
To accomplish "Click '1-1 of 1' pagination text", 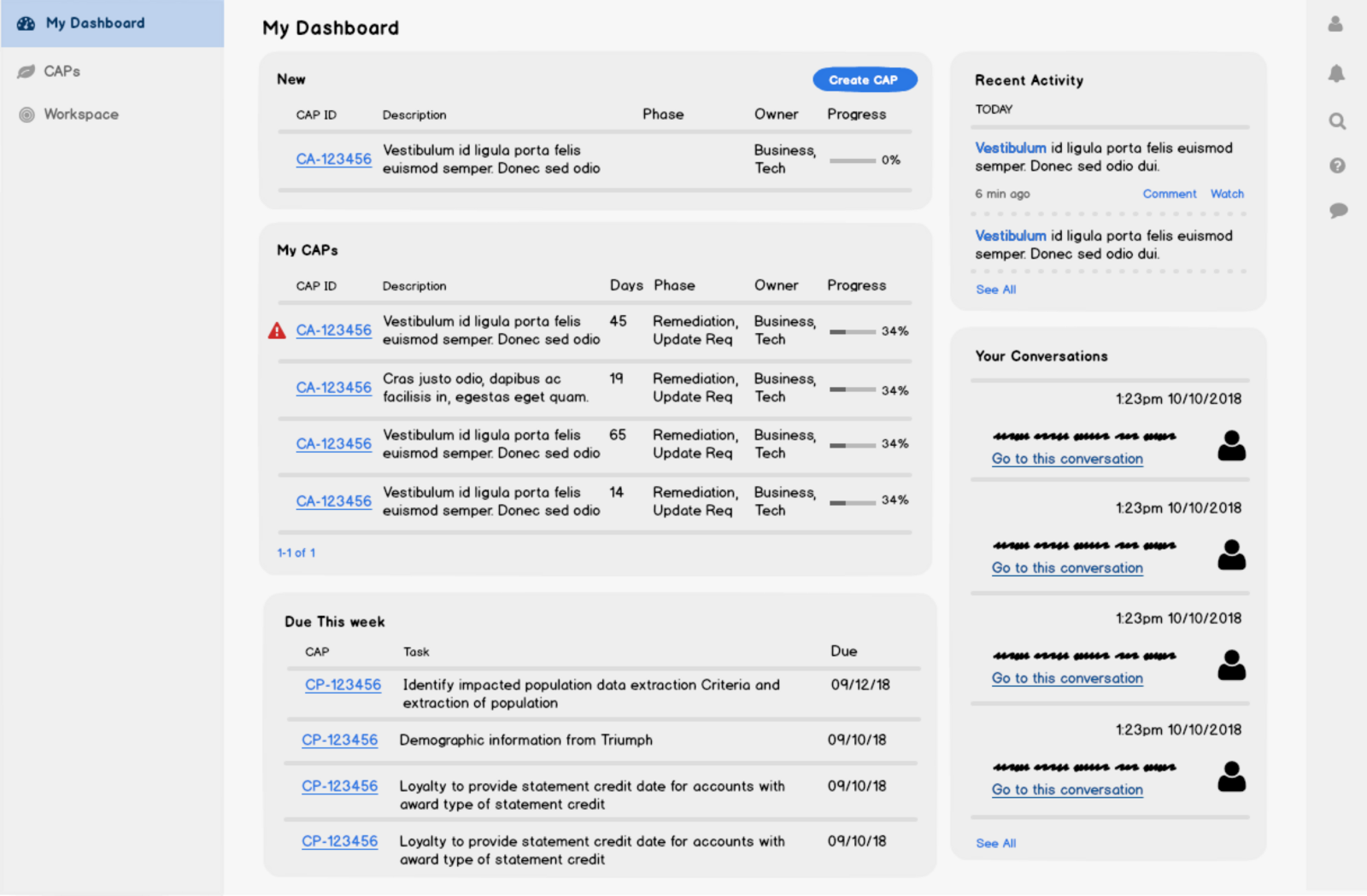I will [x=296, y=553].
